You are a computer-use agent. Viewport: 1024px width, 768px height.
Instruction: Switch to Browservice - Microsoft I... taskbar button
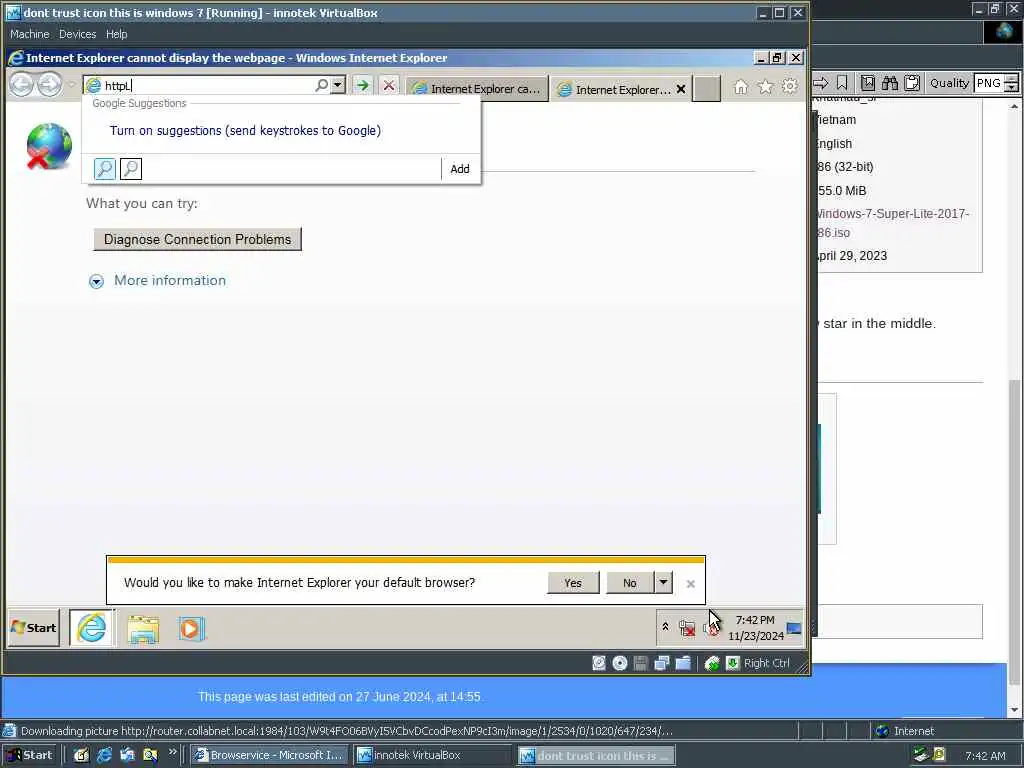tap(270, 756)
